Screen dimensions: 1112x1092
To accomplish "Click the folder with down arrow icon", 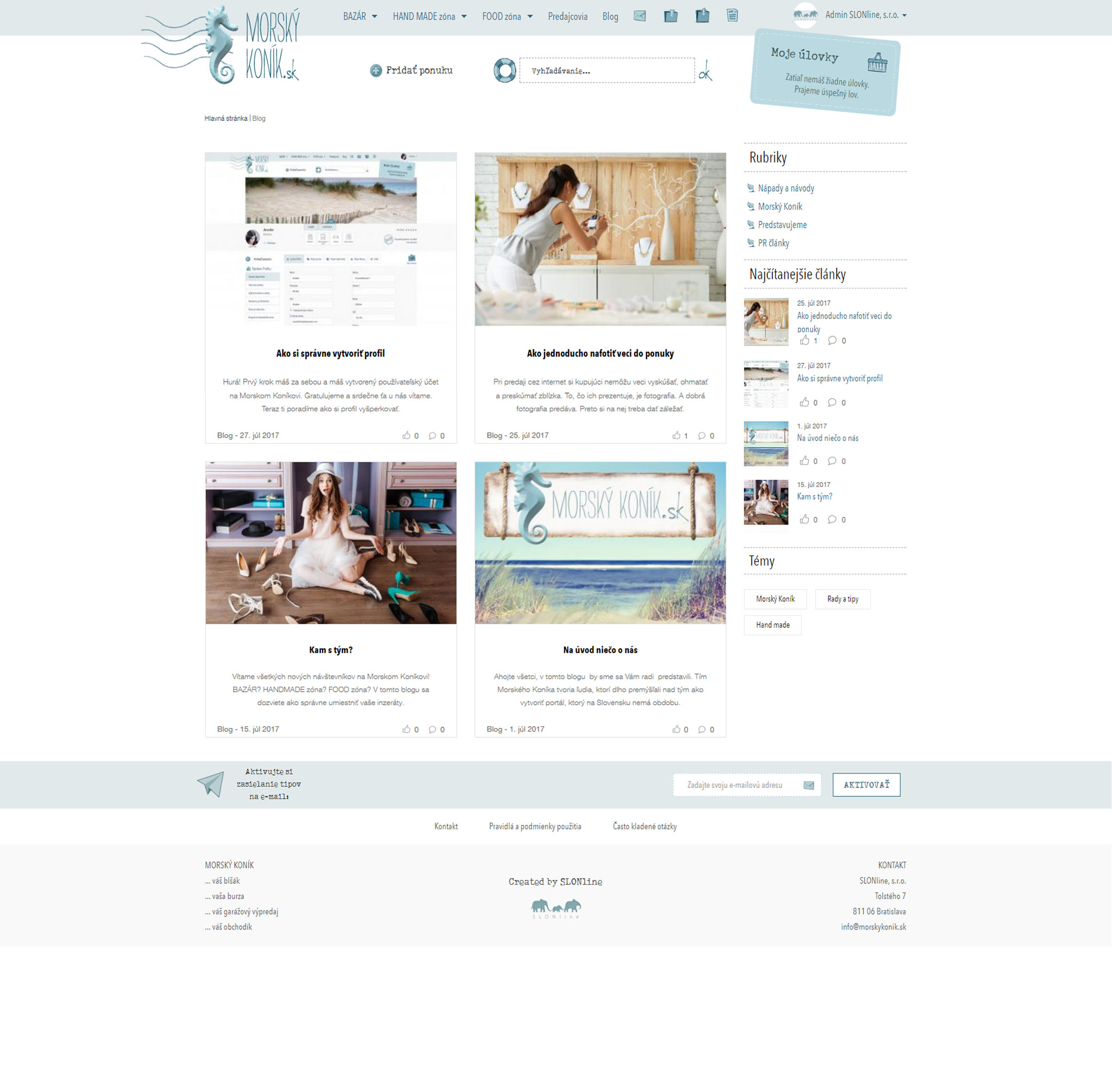I will point(671,16).
